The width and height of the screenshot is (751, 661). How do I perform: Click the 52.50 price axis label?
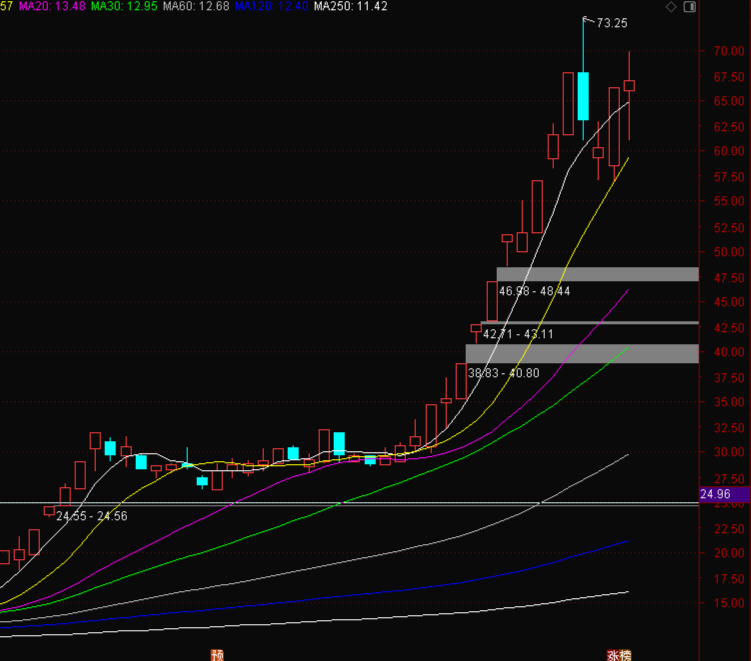pos(729,228)
